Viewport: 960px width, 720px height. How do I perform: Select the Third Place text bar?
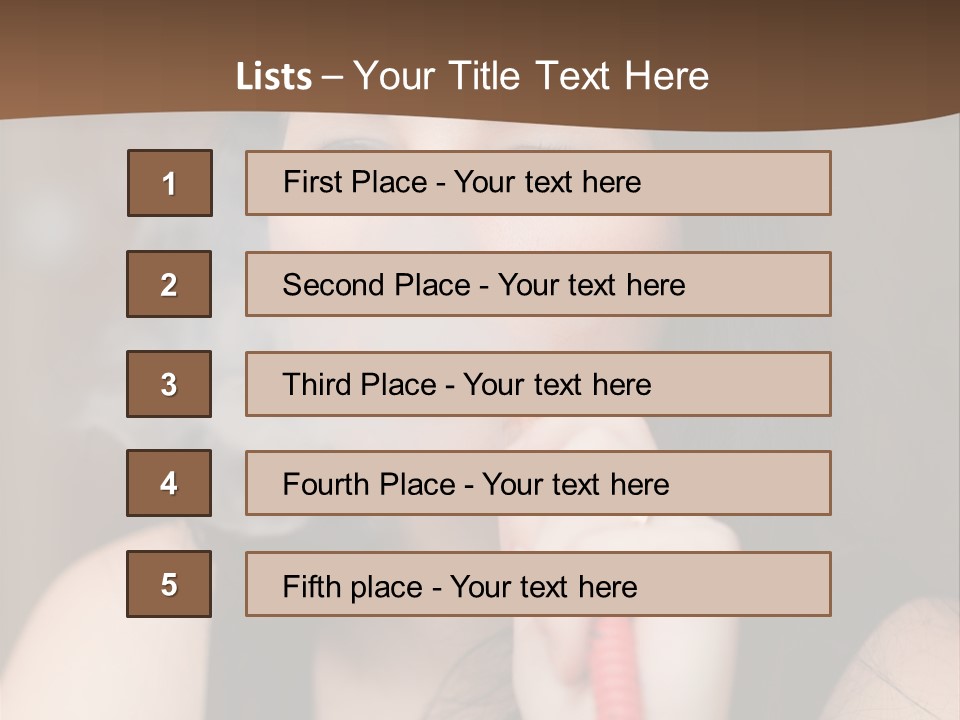coord(538,384)
